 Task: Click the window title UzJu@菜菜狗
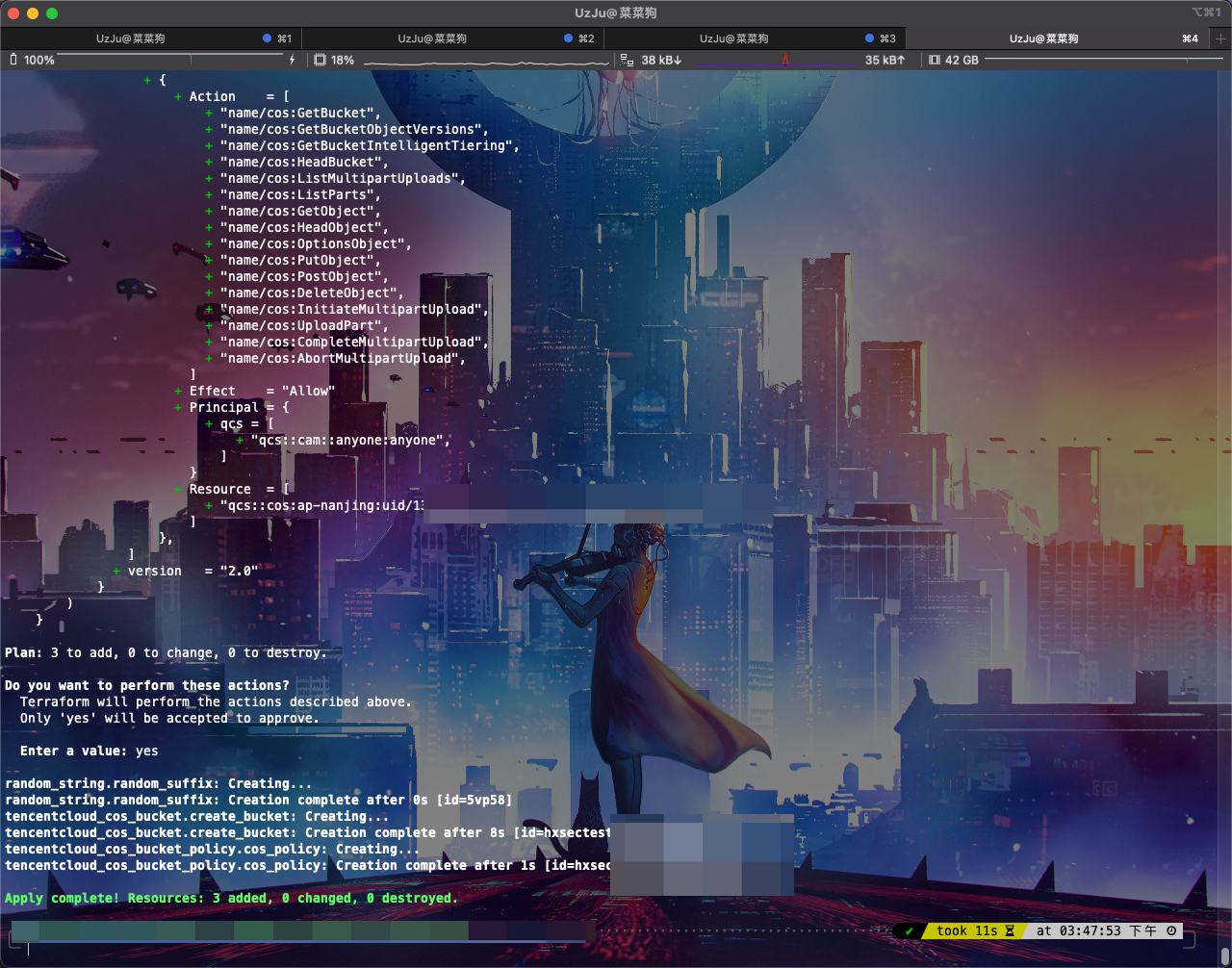click(616, 13)
